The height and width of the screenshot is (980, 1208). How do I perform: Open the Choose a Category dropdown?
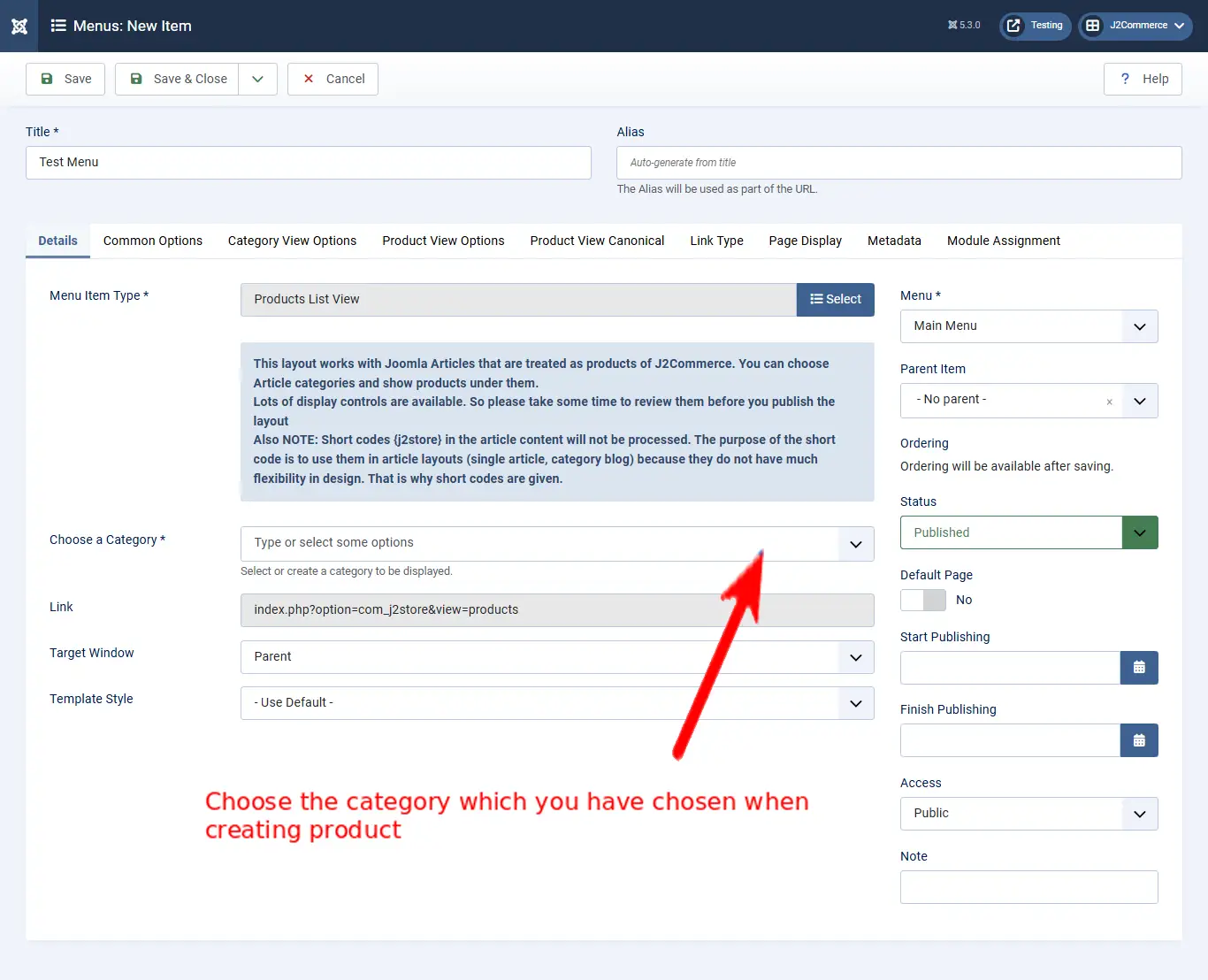tap(557, 544)
